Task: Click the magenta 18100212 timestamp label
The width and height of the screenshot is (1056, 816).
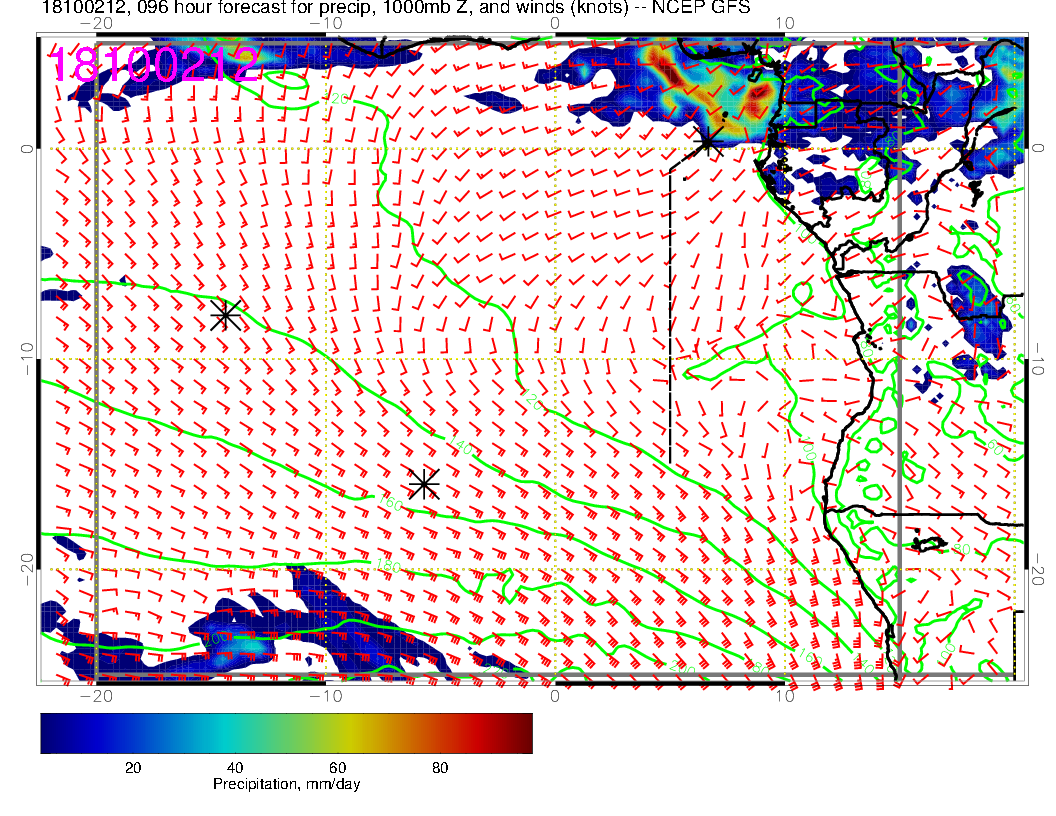Action: tap(154, 65)
